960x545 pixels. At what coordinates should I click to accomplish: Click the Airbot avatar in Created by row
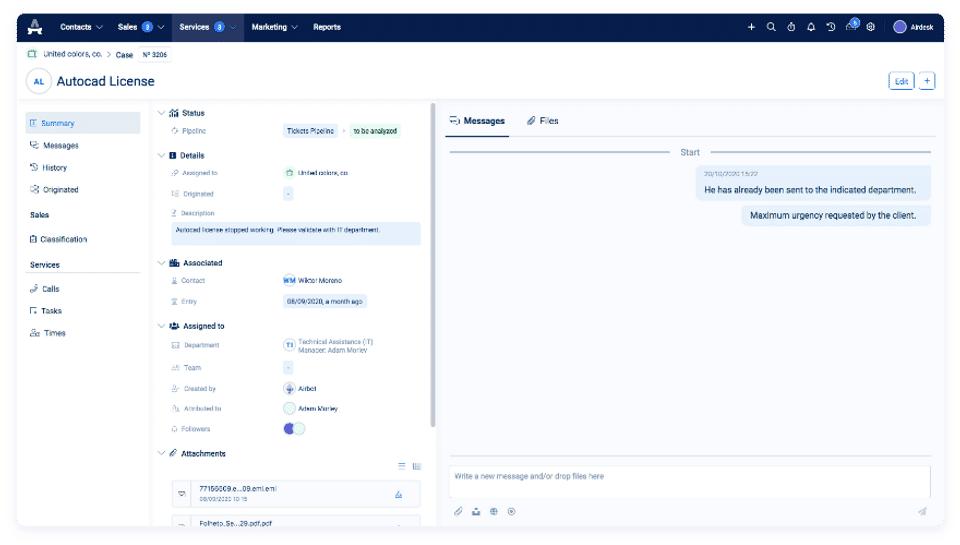pyautogui.click(x=289, y=388)
